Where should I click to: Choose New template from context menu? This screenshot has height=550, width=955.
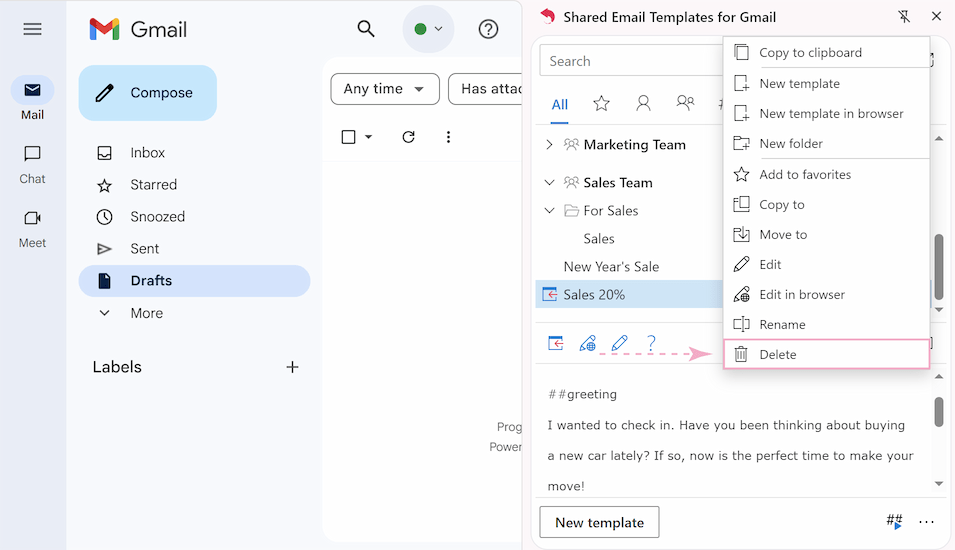[826, 83]
